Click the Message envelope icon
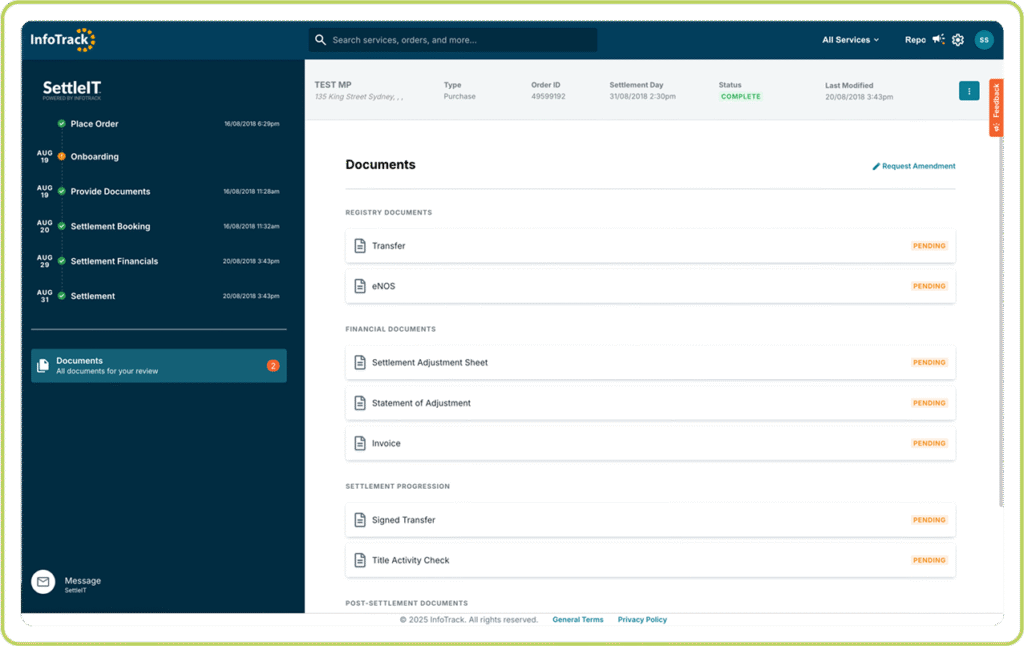 (x=43, y=581)
